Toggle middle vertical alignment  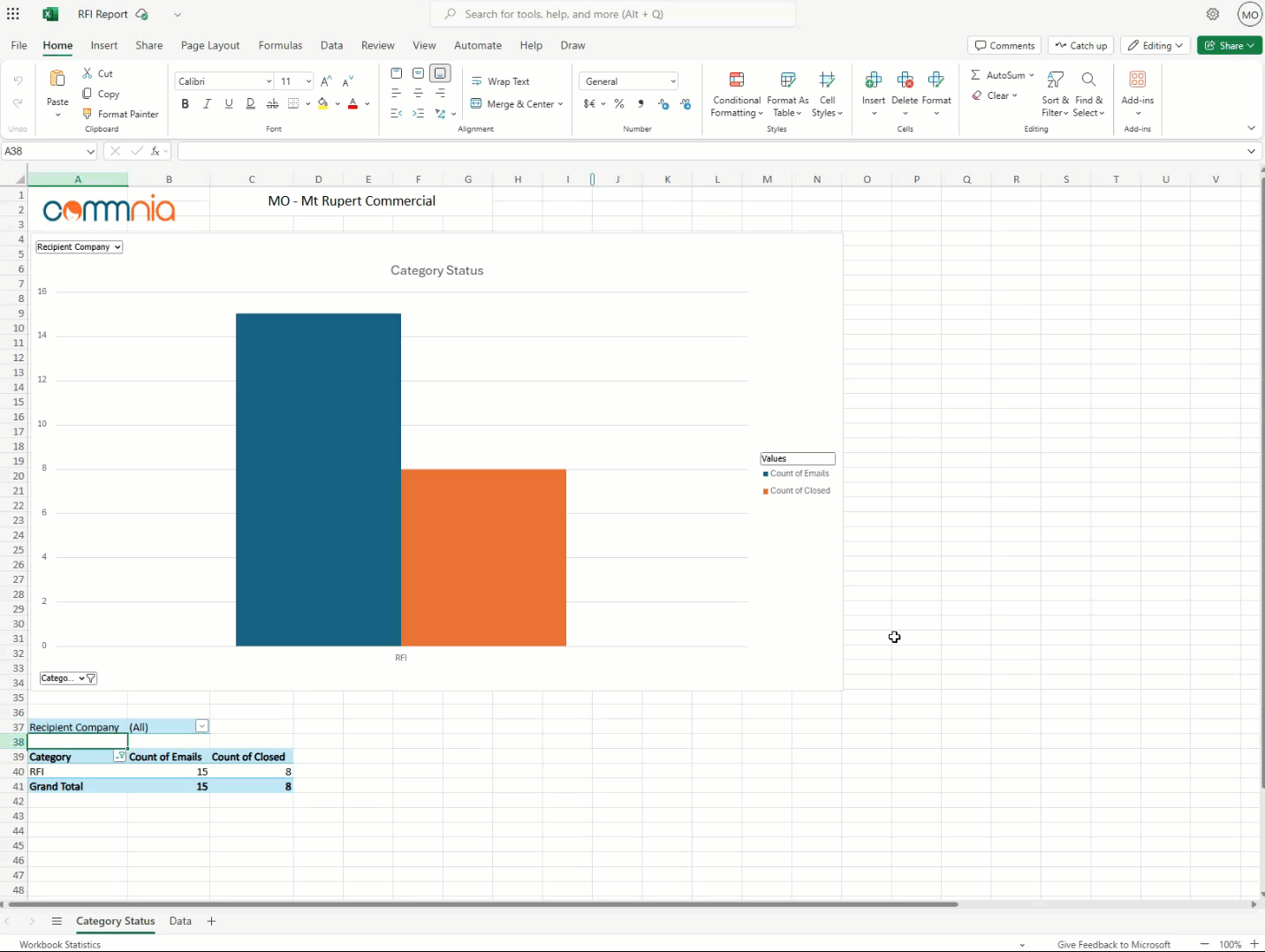[419, 73]
